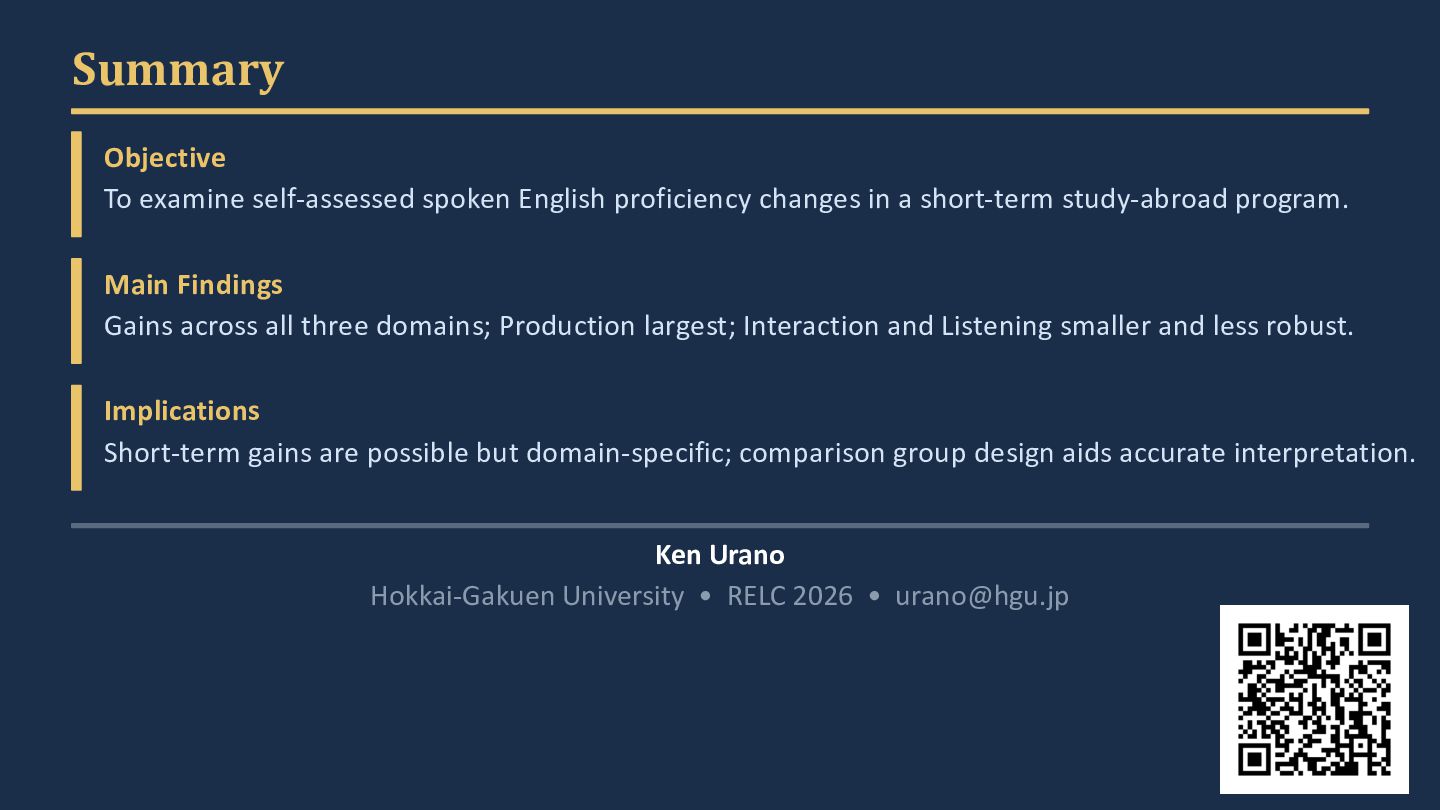
Task: Select the Implications heading
Action: (182, 411)
